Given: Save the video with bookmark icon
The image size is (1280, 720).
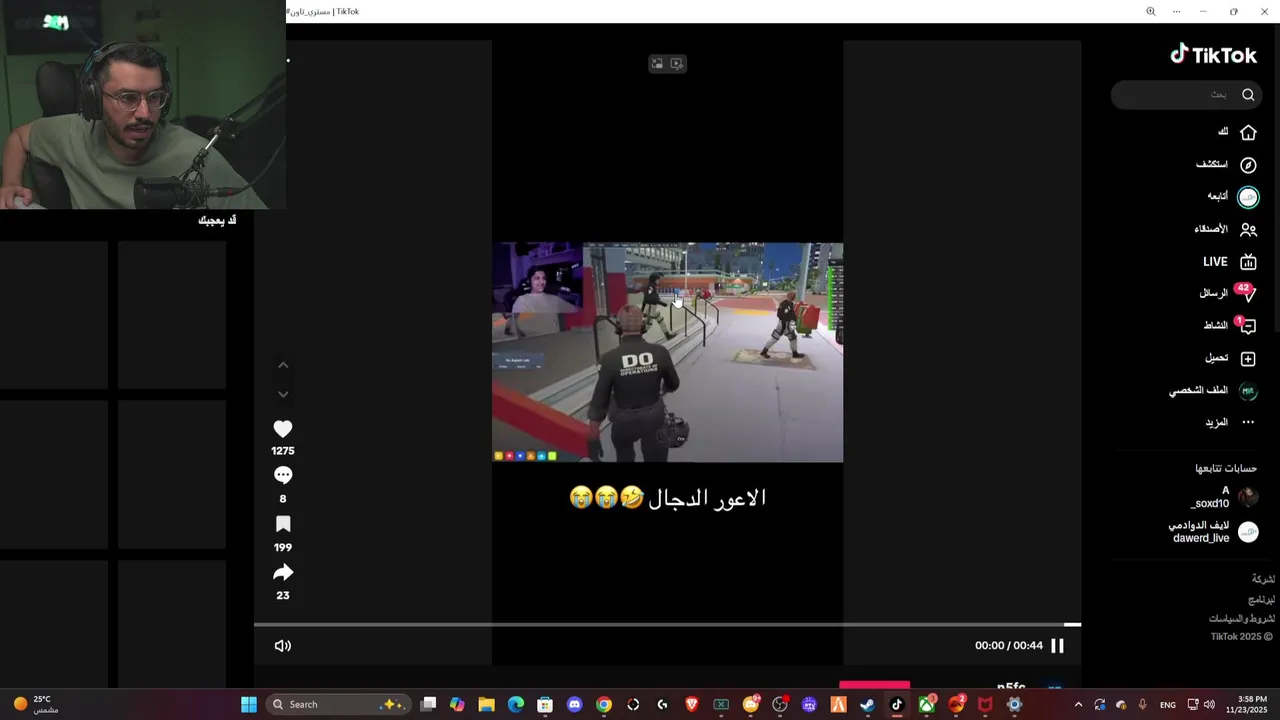Looking at the screenshot, I should coord(283,525).
